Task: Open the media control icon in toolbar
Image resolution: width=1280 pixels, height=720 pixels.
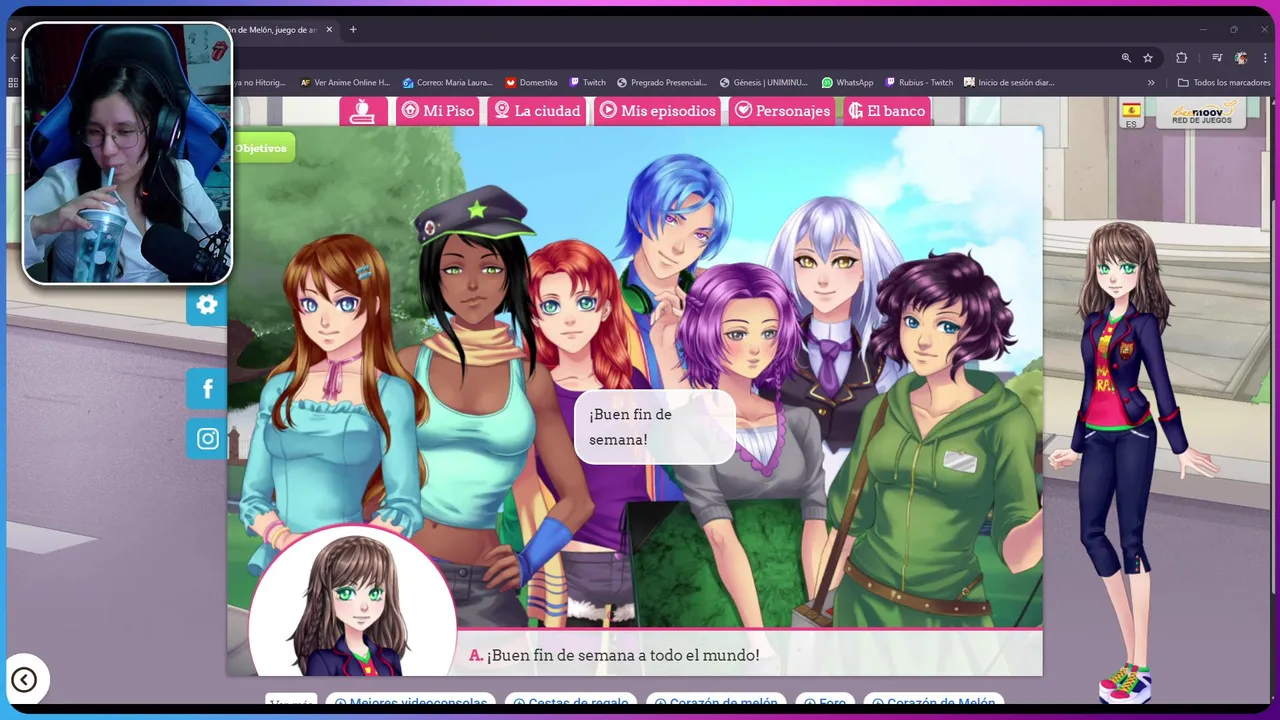Action: tap(1217, 58)
